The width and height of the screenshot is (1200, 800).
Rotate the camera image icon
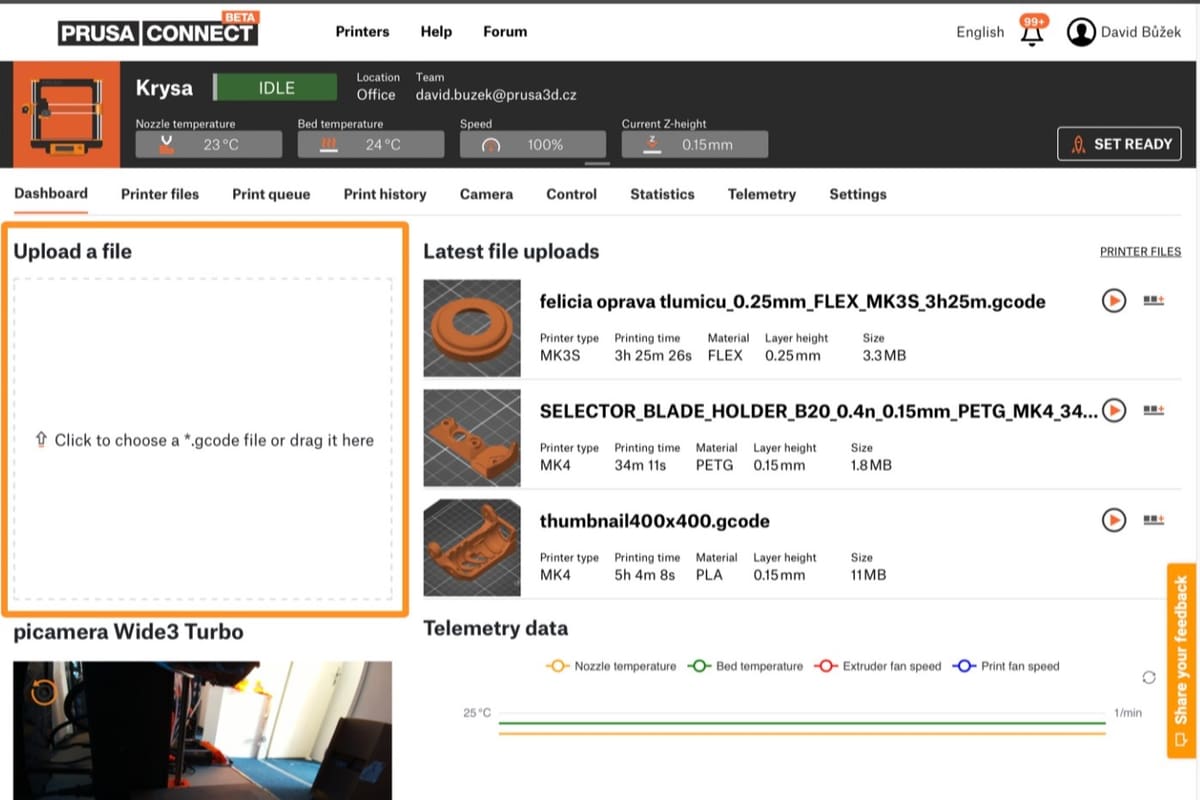click(43, 691)
